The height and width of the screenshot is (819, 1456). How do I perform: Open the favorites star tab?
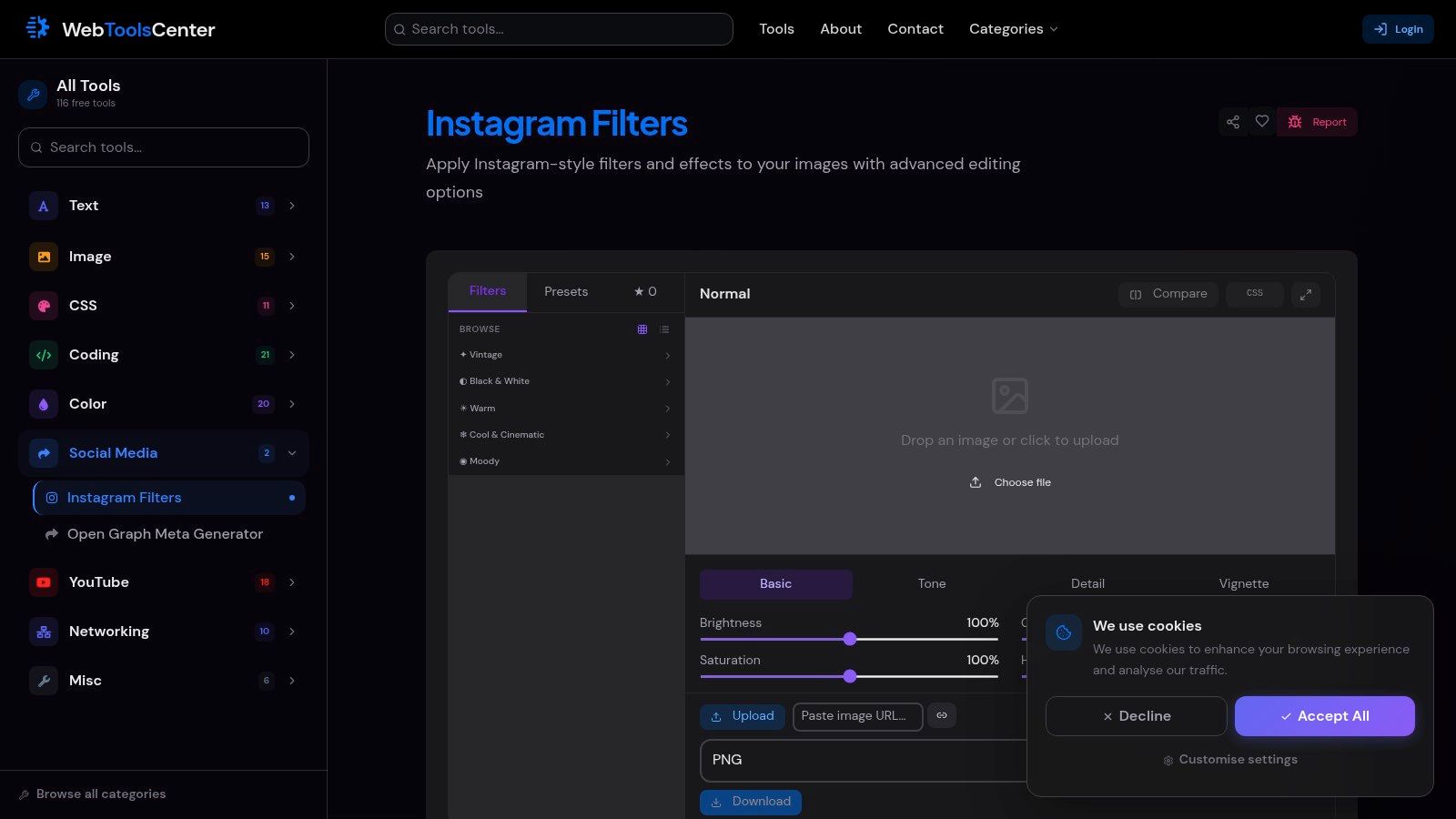coord(645,292)
